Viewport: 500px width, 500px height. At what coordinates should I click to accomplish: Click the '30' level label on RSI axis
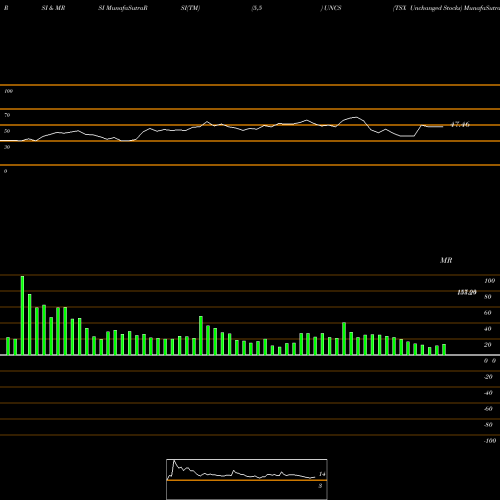click(x=7, y=147)
